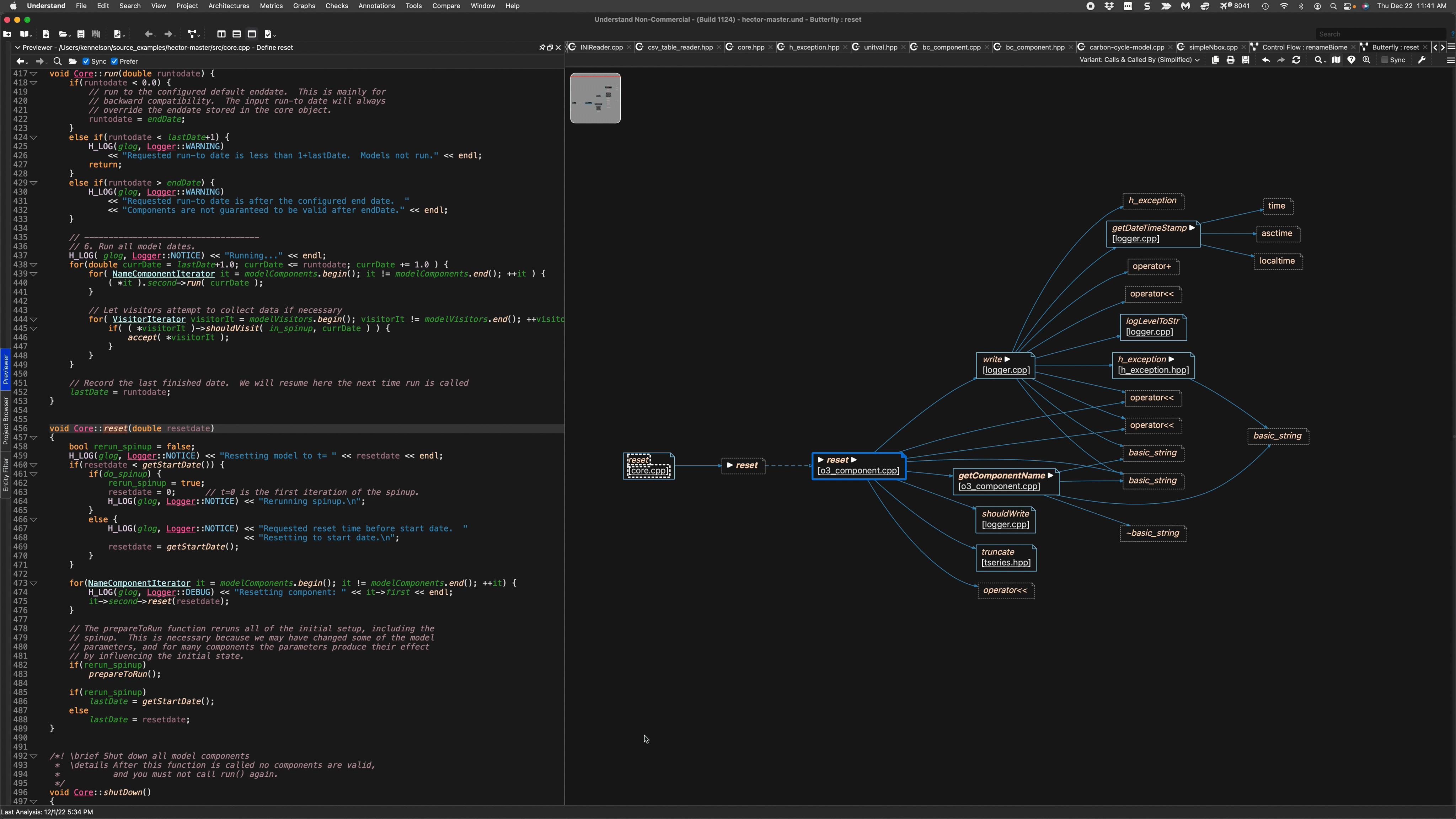This screenshot has height=819, width=1456.
Task: Click the [tseries.hpp] link in truncate node
Action: pos(1006,563)
